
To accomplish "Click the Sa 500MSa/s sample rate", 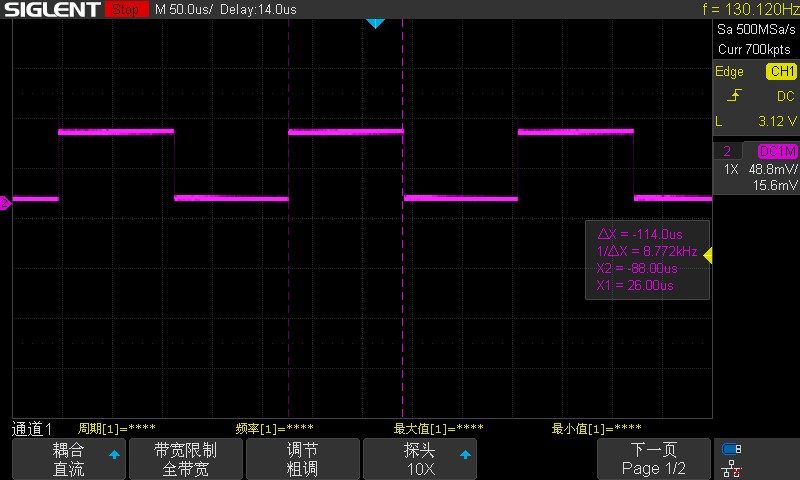I will (756, 30).
